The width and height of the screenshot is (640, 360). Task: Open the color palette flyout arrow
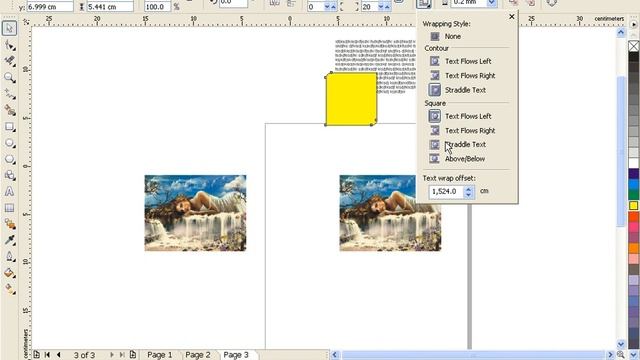point(633,24)
